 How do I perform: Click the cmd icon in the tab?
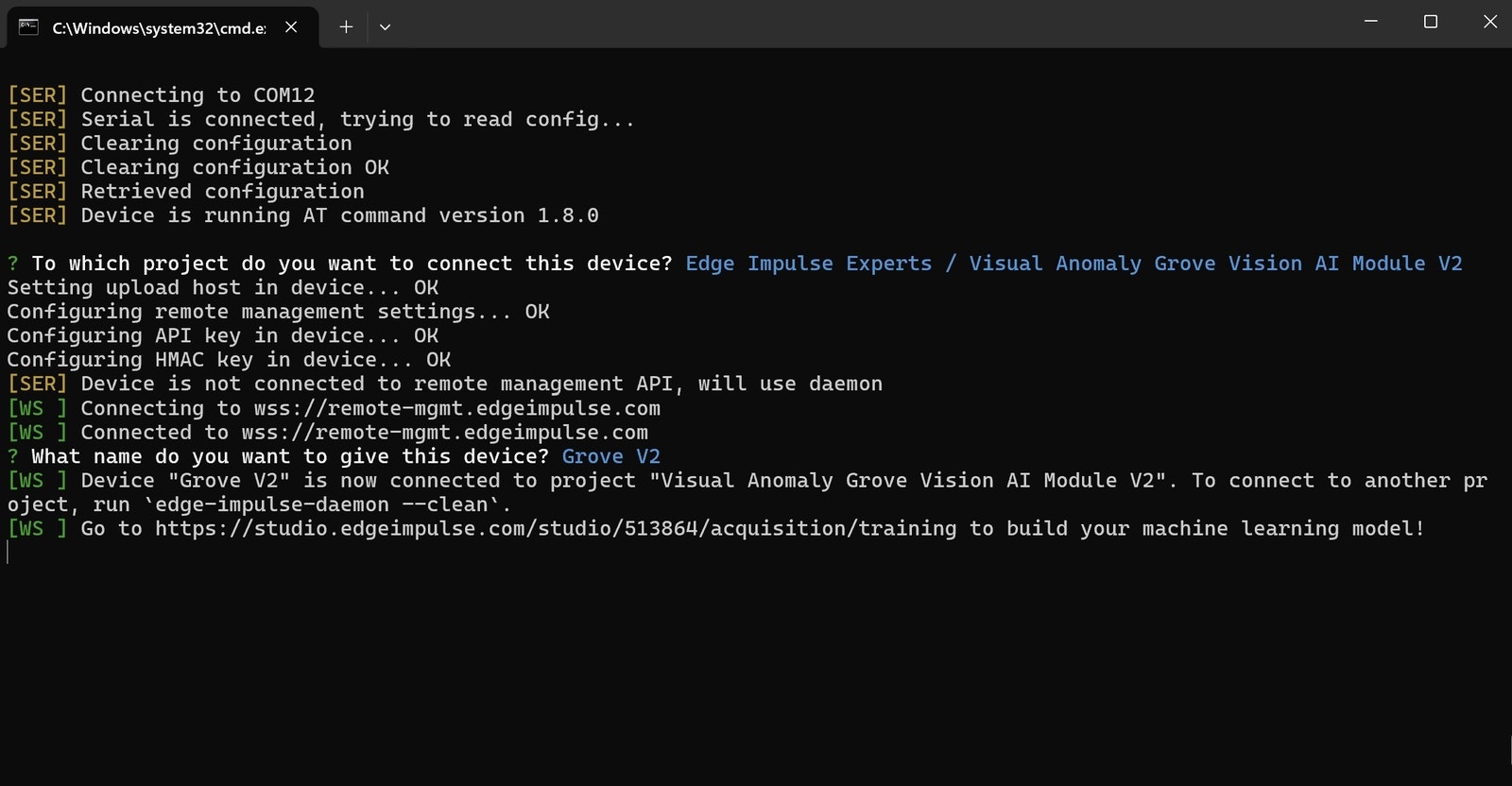(28, 26)
